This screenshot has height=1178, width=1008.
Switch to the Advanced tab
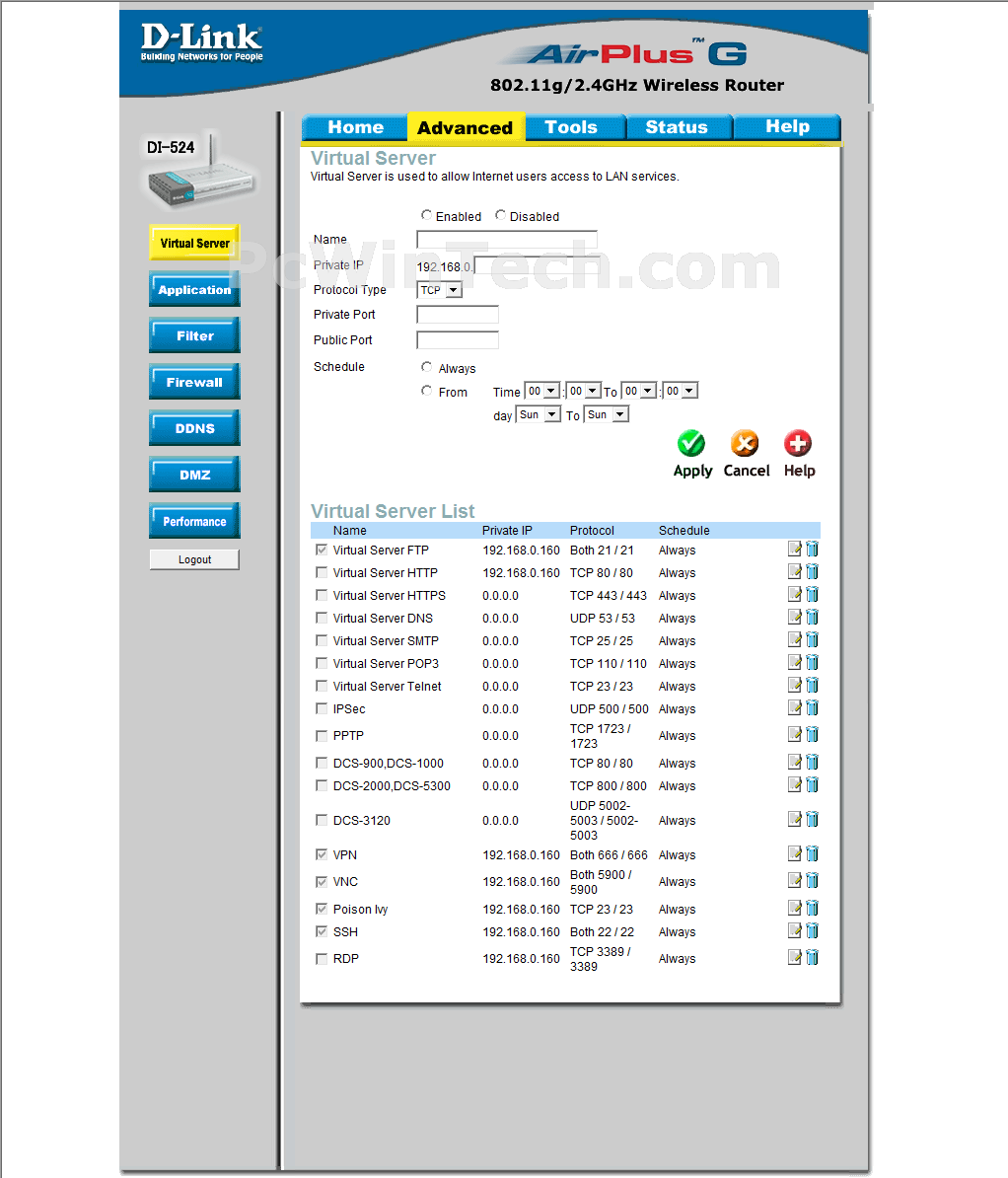(x=465, y=127)
